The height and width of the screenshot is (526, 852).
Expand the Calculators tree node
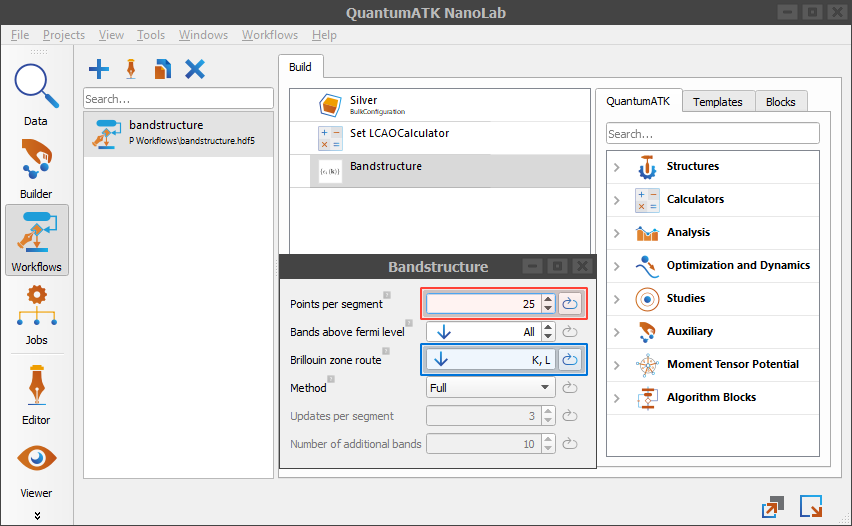[617, 200]
